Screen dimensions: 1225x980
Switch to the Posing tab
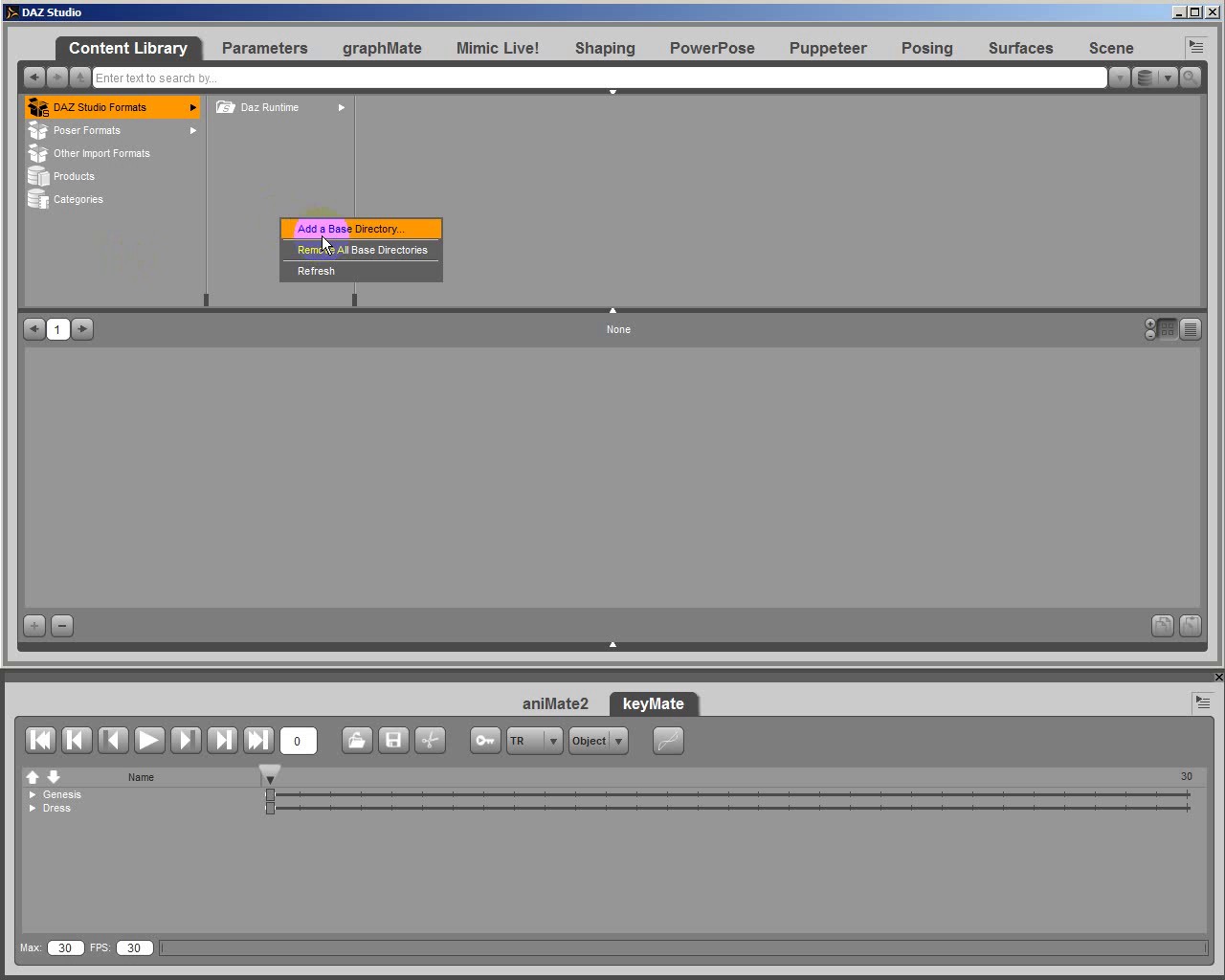pos(927,48)
